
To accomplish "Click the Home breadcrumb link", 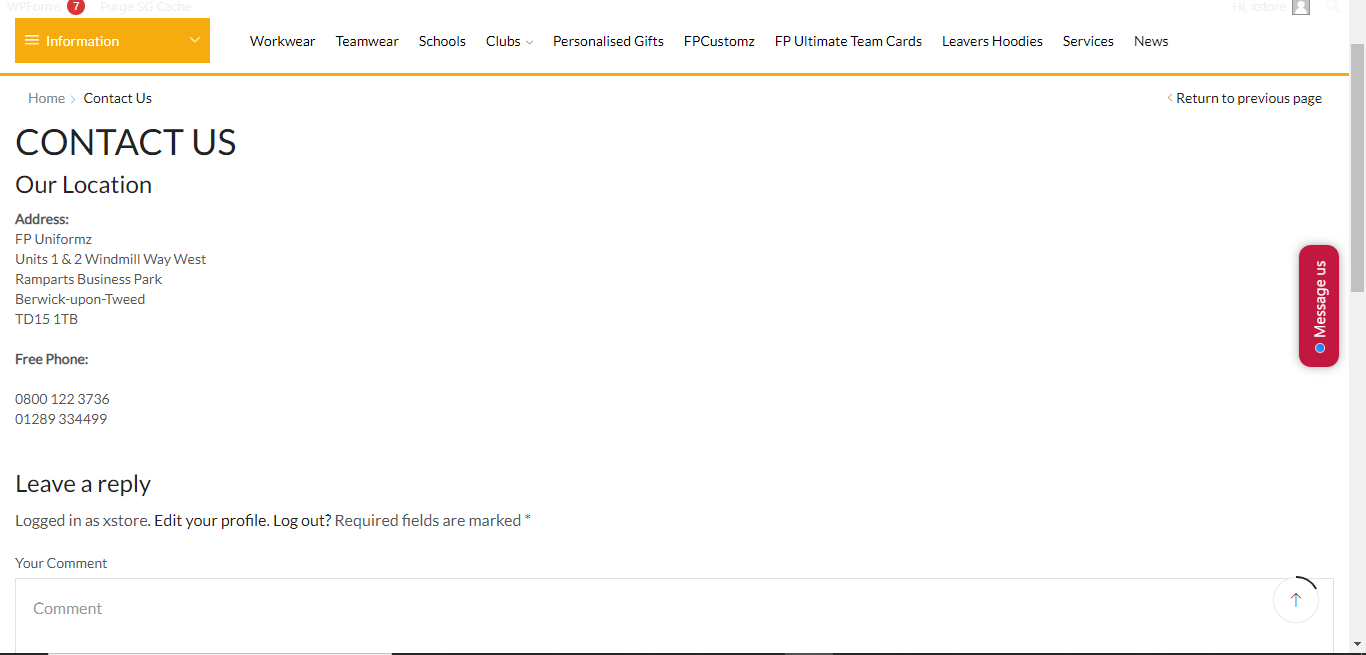I will (46, 98).
